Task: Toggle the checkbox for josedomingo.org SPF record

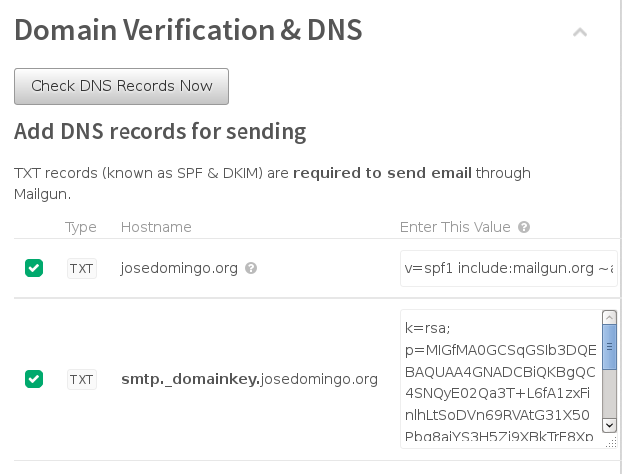Action: (x=34, y=268)
